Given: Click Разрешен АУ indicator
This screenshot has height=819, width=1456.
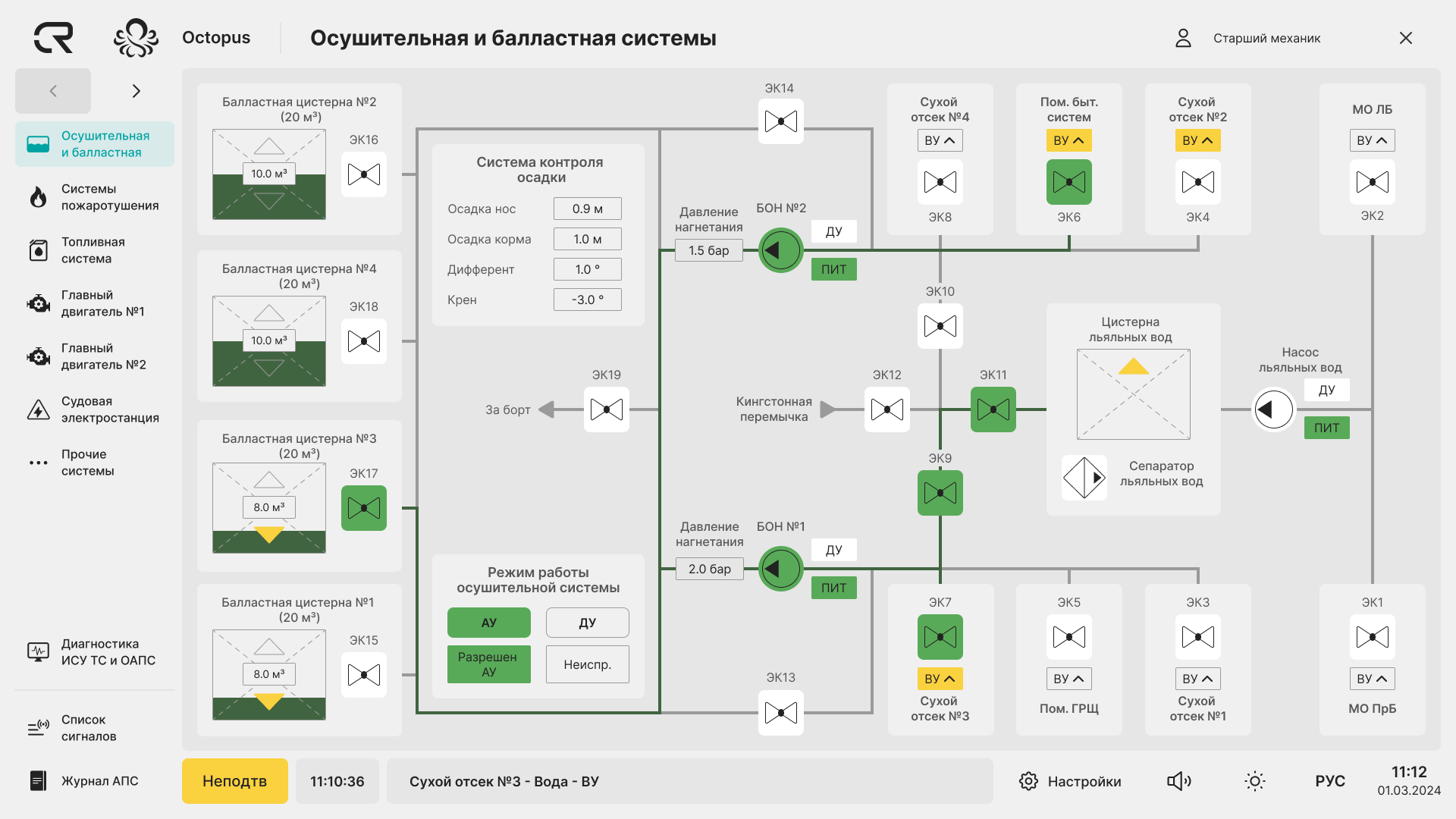Looking at the screenshot, I should (x=489, y=664).
